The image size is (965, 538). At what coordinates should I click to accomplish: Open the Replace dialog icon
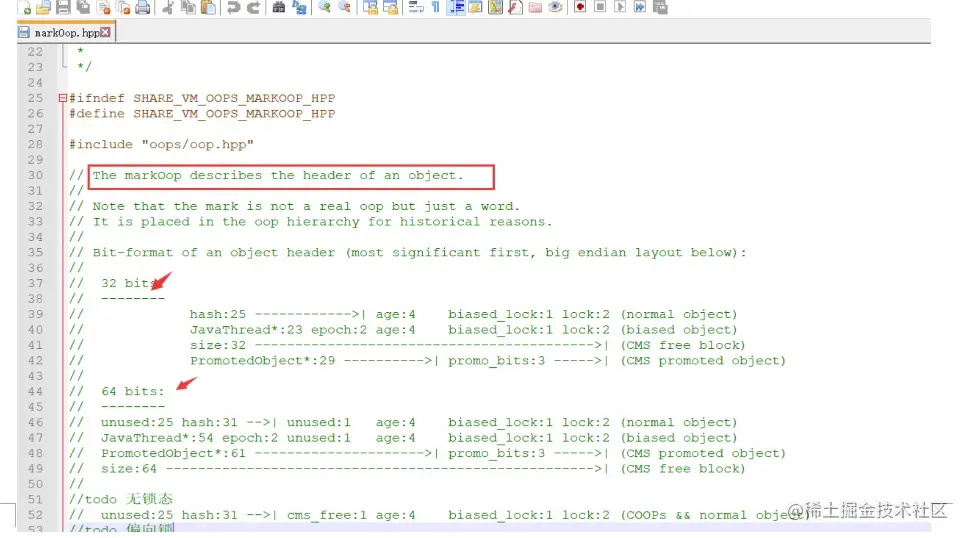298,7
